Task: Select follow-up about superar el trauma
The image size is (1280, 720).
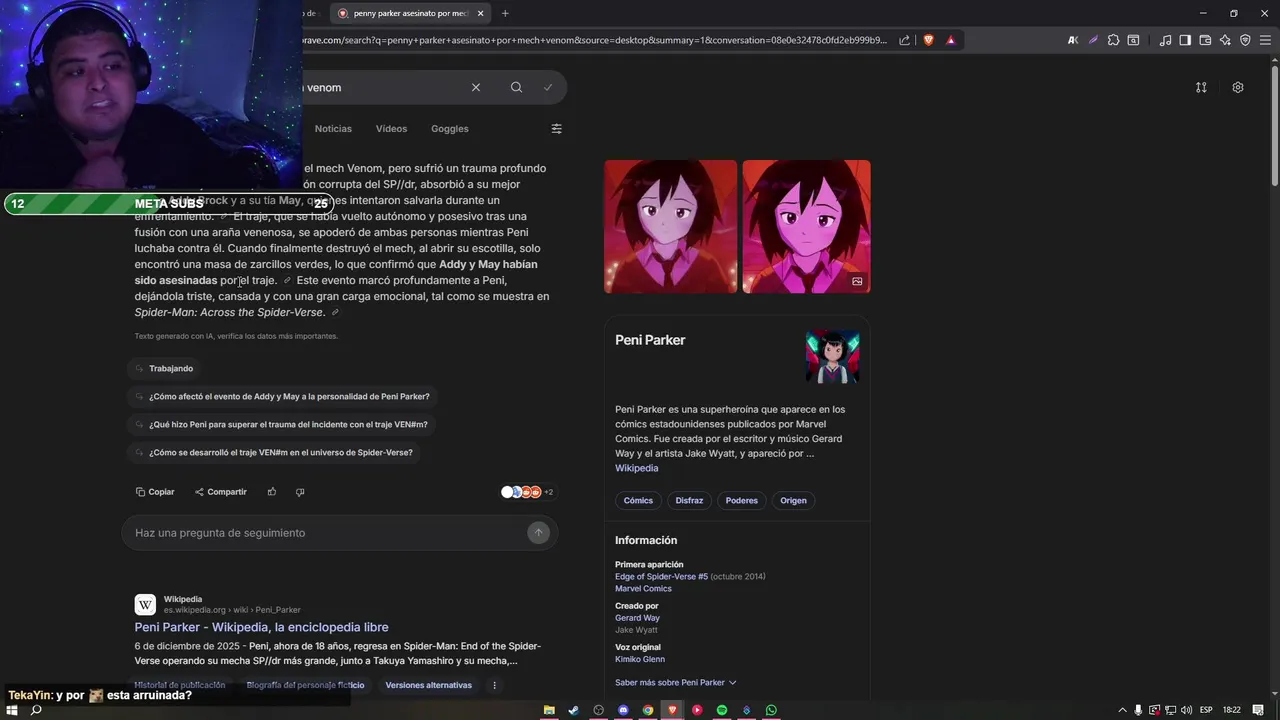Action: point(282,424)
